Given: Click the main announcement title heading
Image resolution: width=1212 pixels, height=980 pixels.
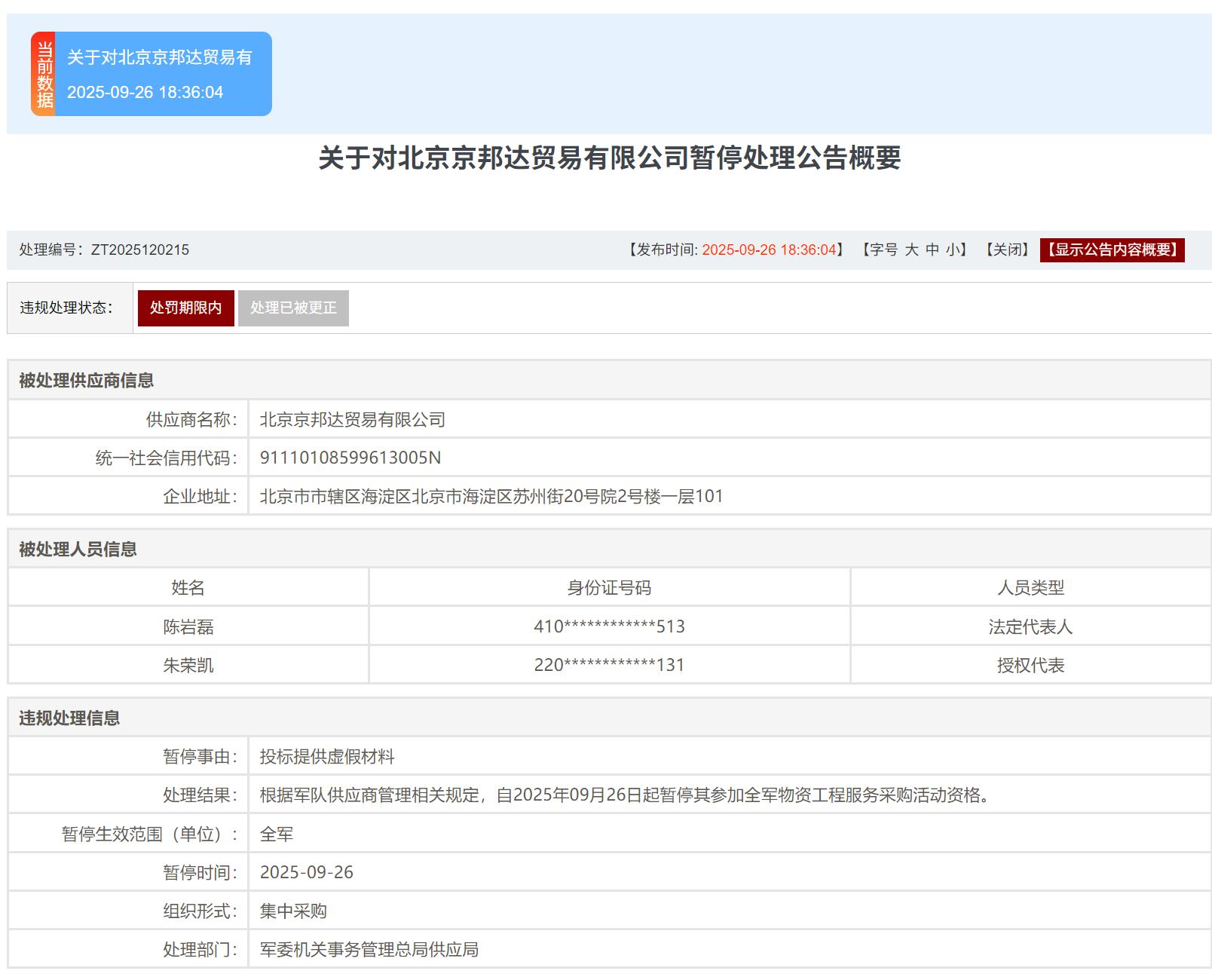Looking at the screenshot, I should 609,158.
